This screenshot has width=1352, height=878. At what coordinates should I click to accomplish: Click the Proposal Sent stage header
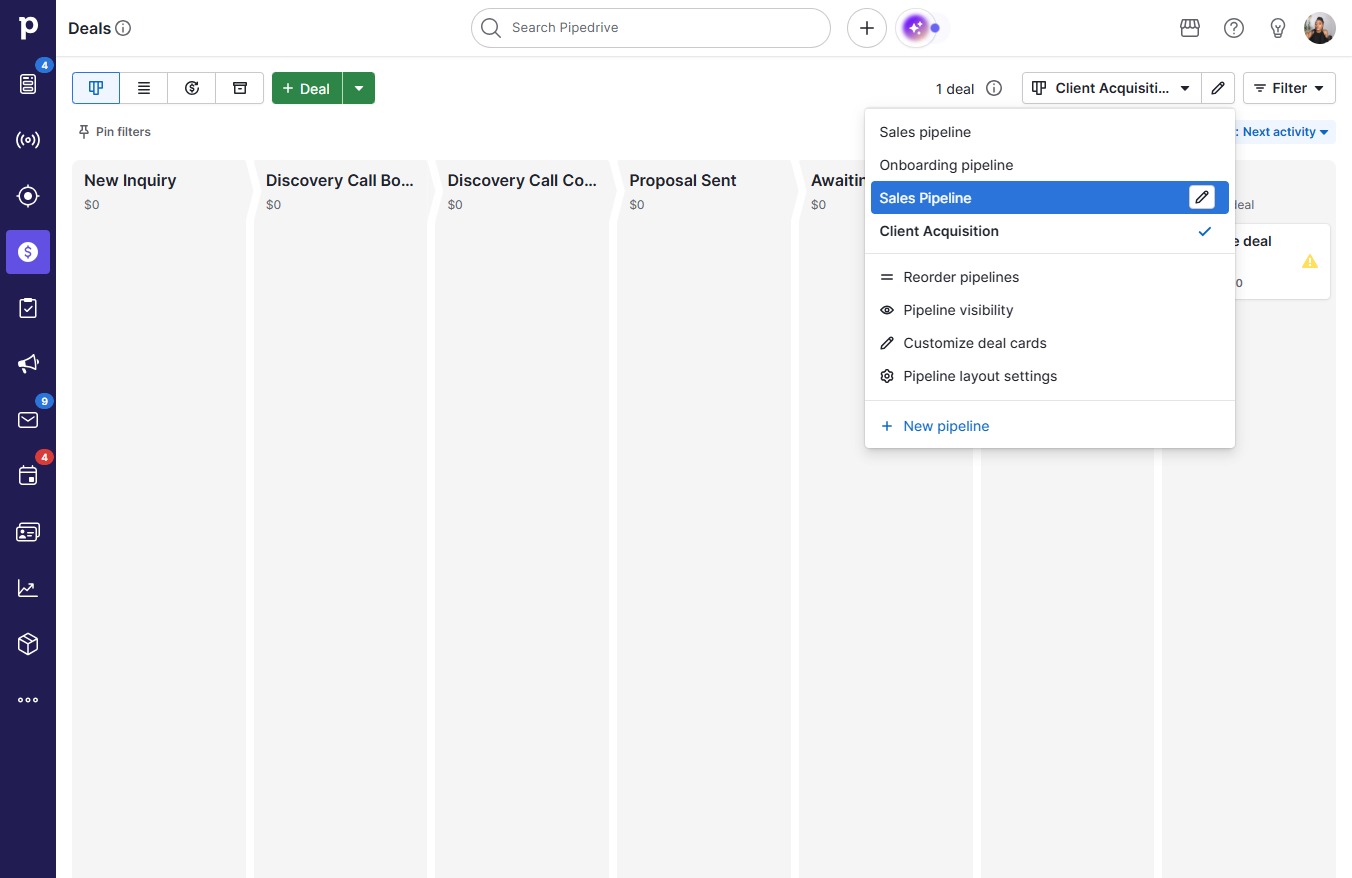pos(683,180)
